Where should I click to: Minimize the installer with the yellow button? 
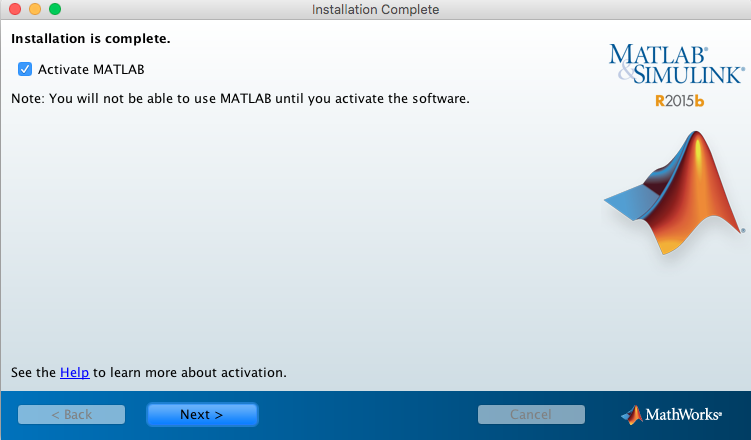coord(33,9)
